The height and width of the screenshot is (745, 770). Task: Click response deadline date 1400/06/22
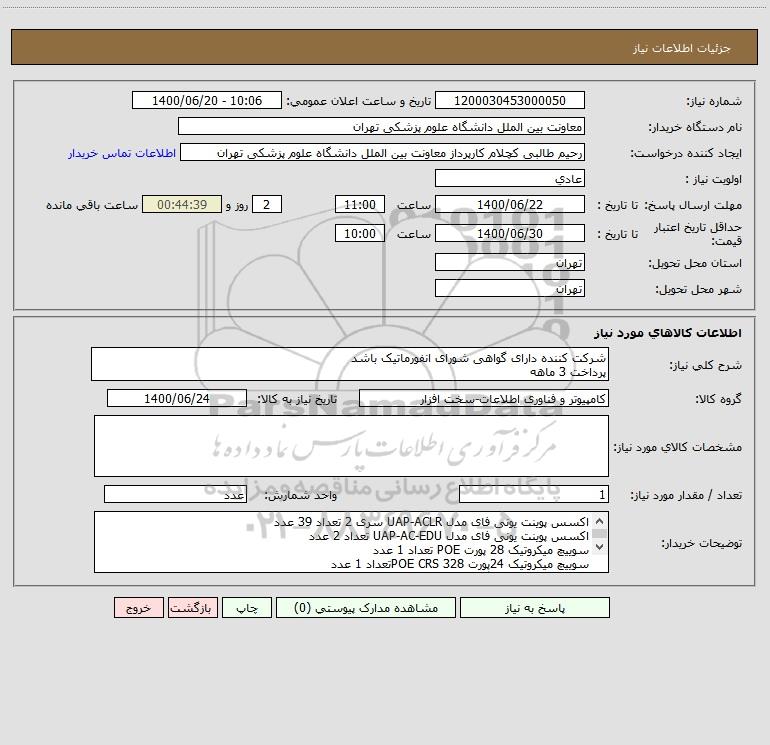tap(510, 204)
